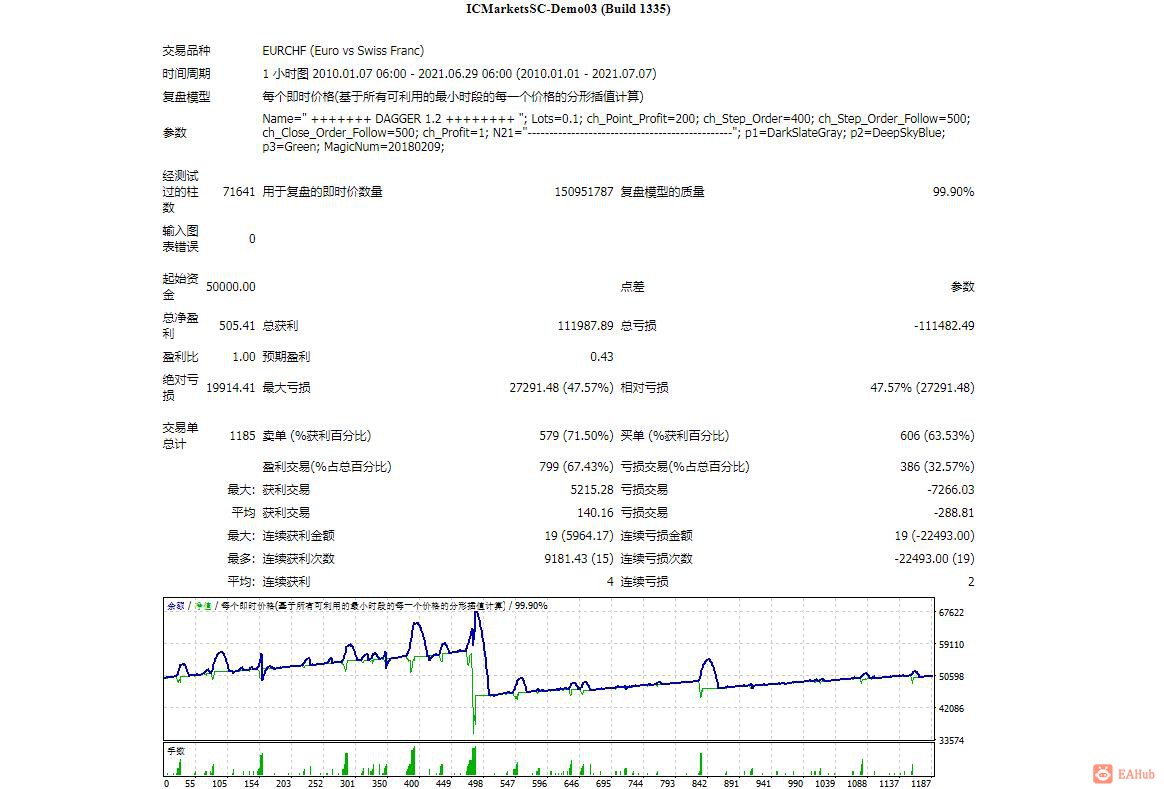
Task: Click the label '卖单 (%获利百分比)'
Action: pyautogui.click(x=316, y=436)
